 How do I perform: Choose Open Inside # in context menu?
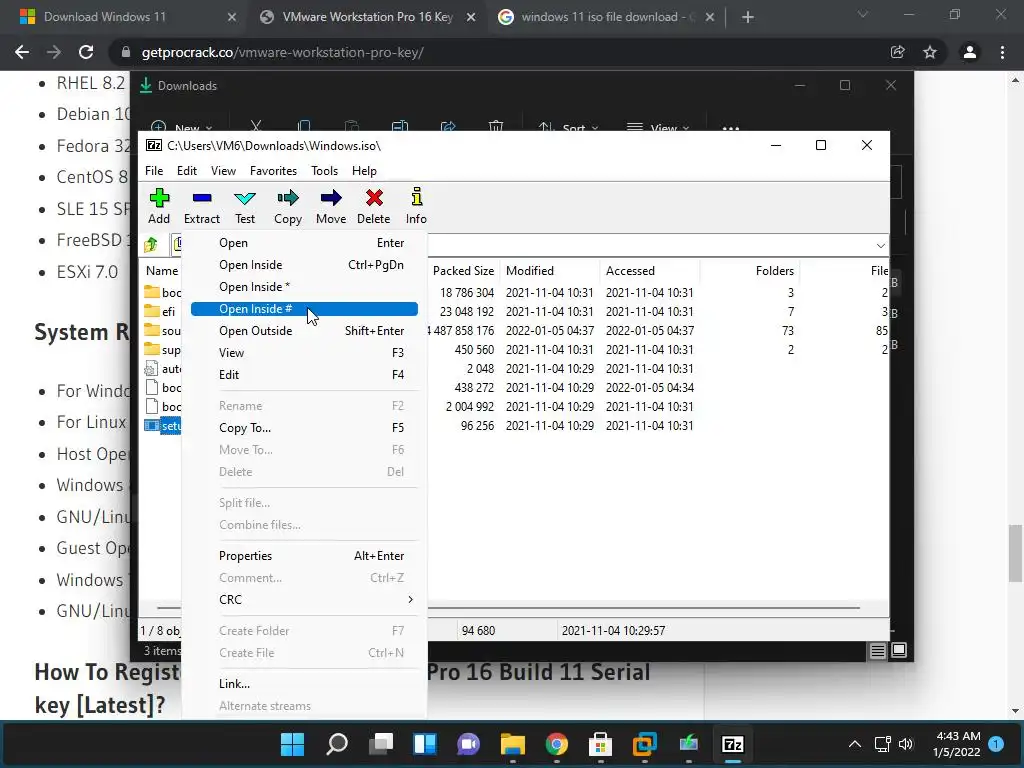coord(304,309)
